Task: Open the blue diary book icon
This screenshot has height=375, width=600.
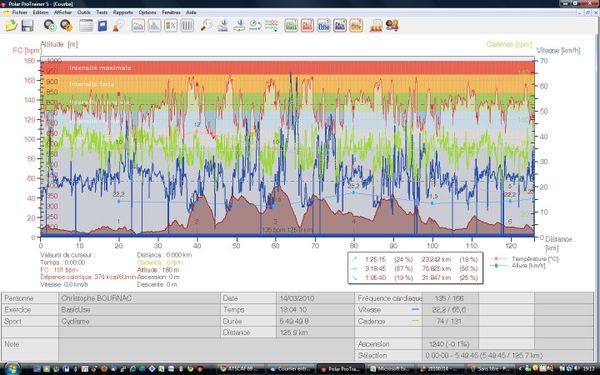Action: coord(102,26)
